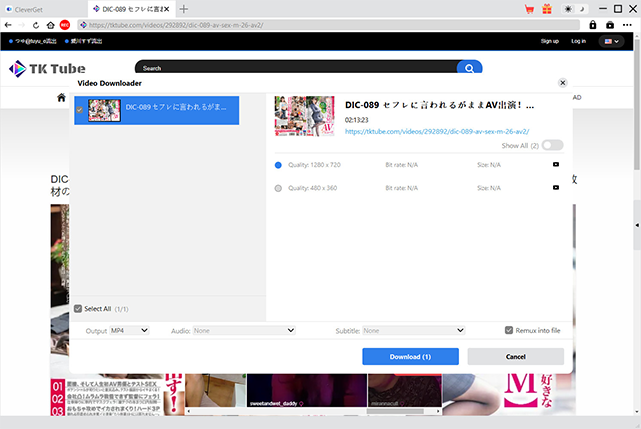Open a new tab with plus icon
Image resolution: width=641 pixels, height=429 pixels.
(184, 9)
